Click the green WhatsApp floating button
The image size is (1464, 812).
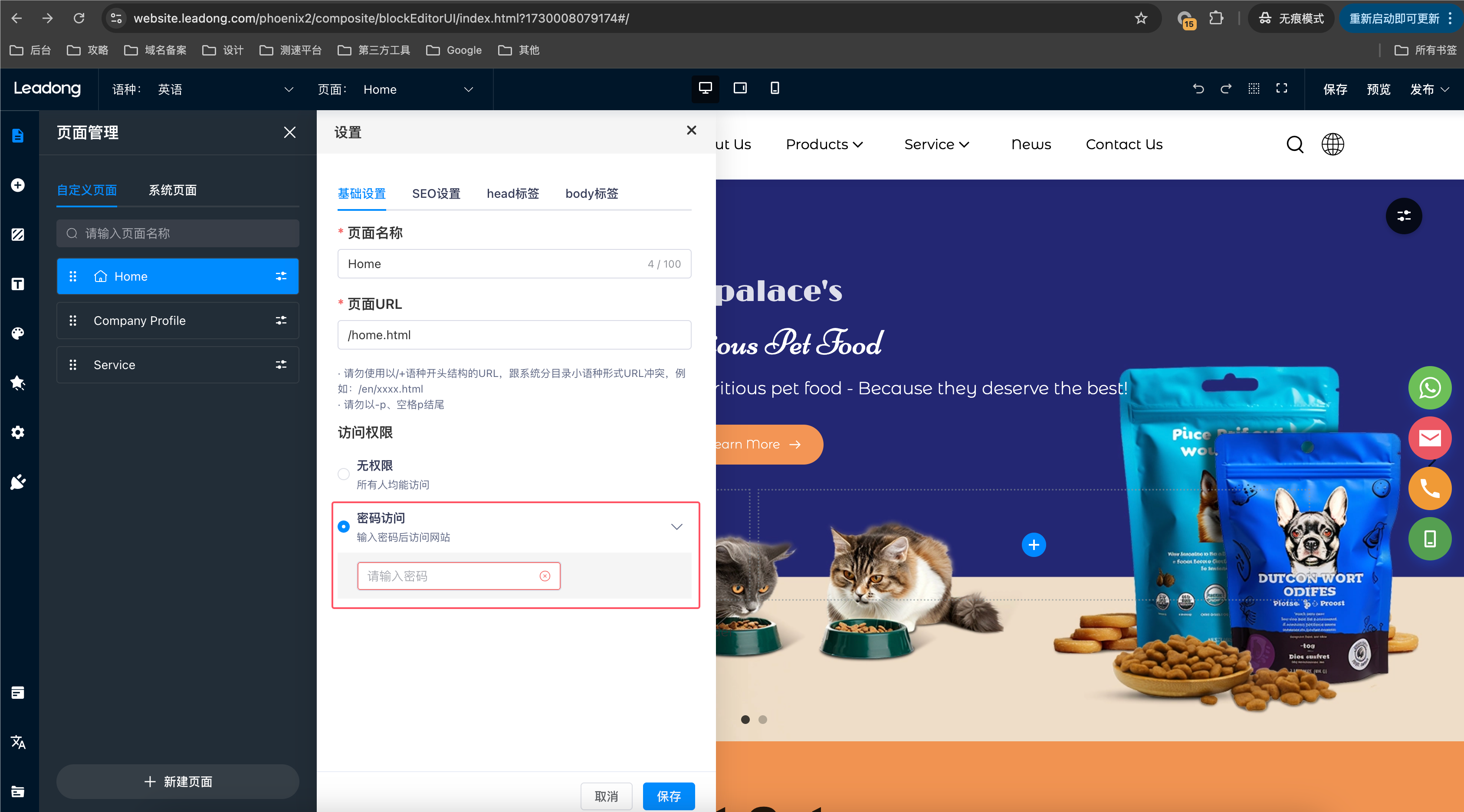click(x=1429, y=388)
